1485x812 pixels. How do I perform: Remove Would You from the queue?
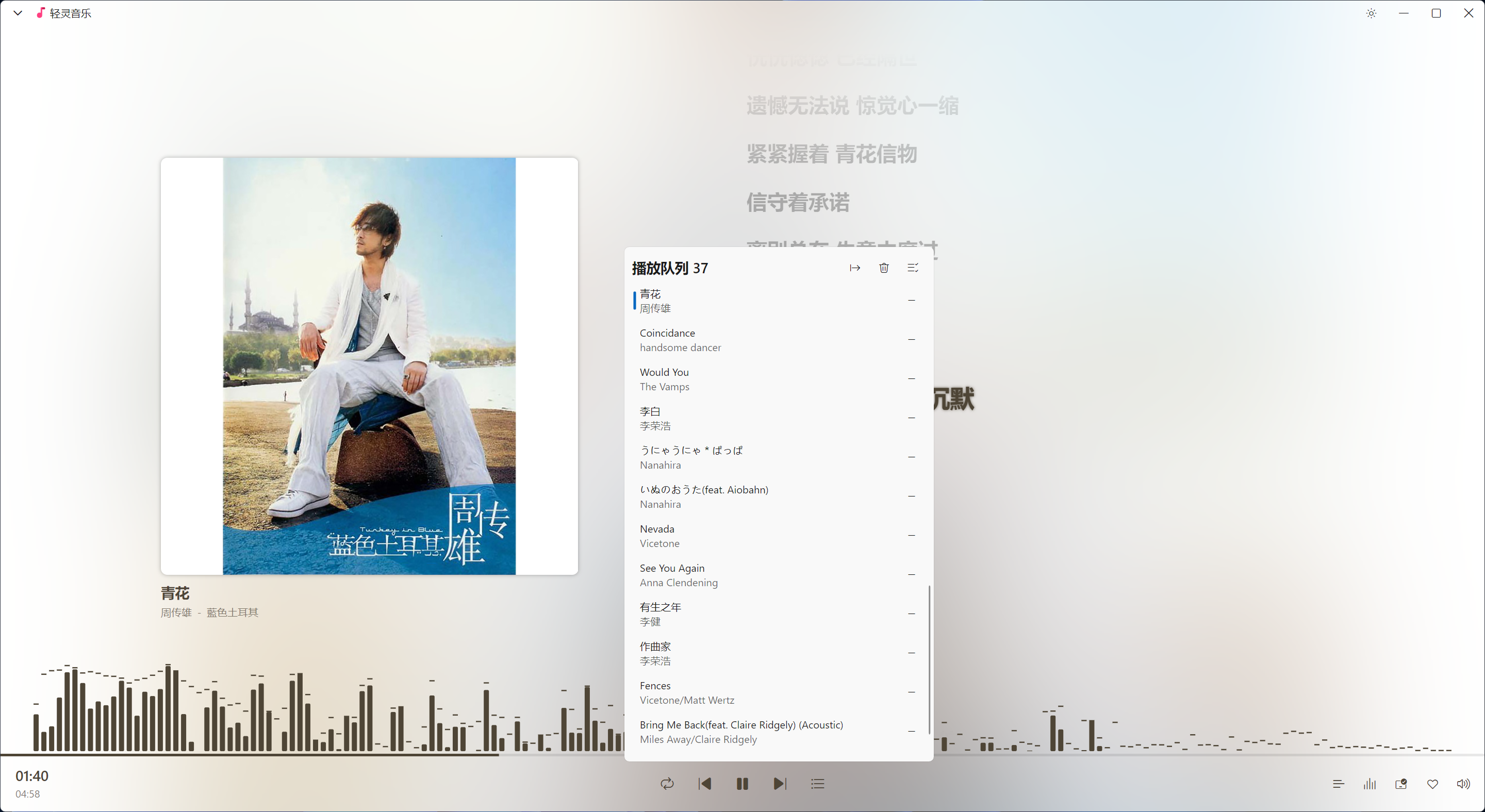click(912, 378)
